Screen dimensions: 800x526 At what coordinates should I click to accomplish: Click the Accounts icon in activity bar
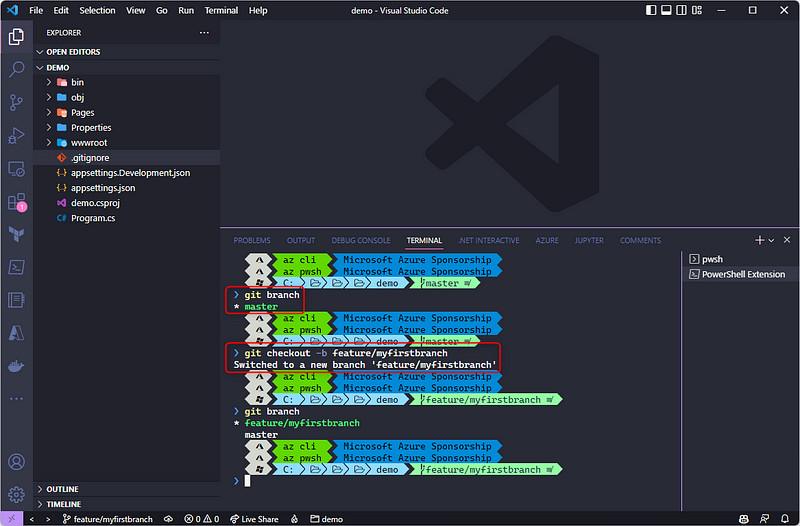point(16,462)
